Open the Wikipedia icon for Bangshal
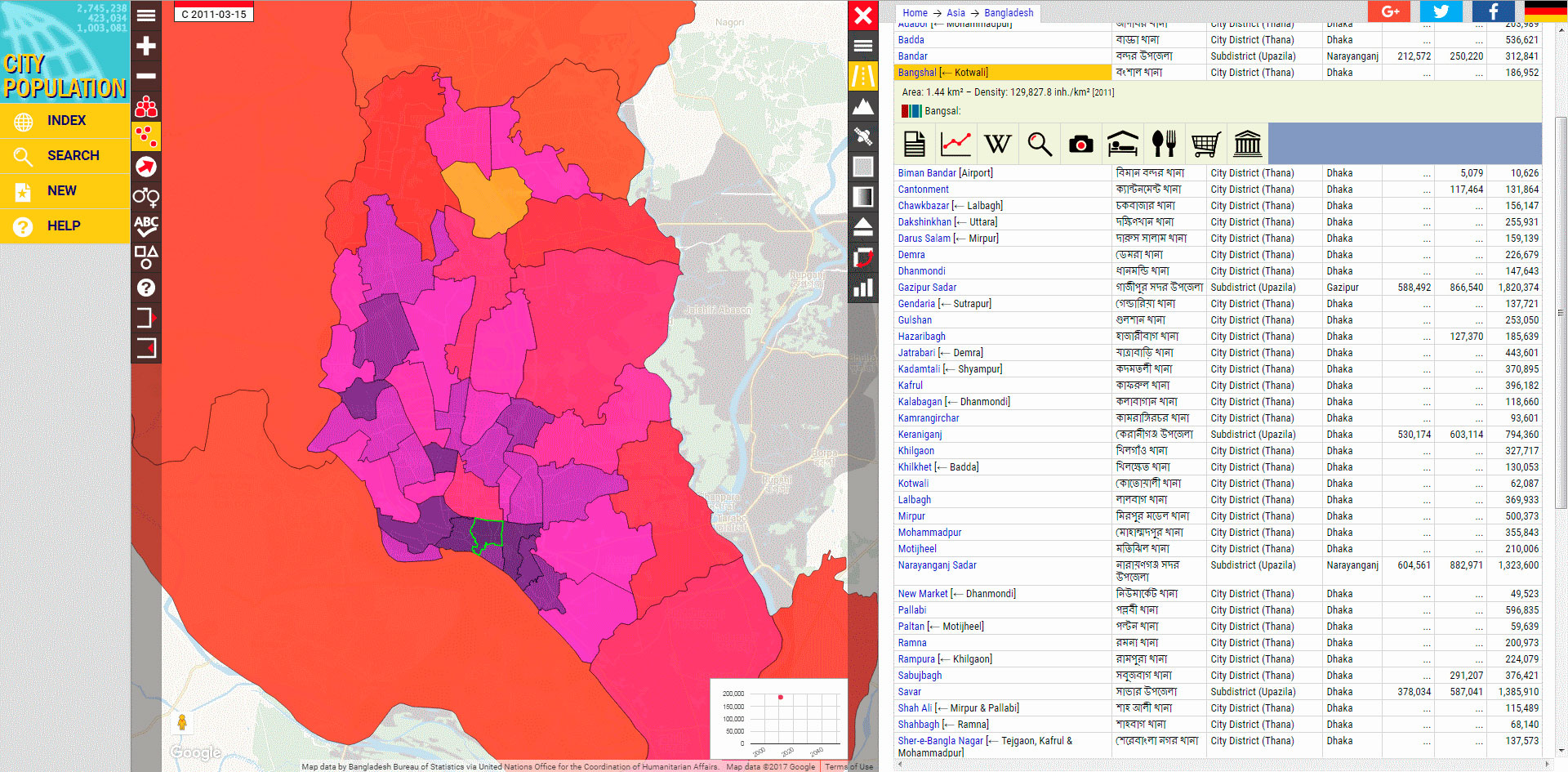 pyautogui.click(x=997, y=144)
